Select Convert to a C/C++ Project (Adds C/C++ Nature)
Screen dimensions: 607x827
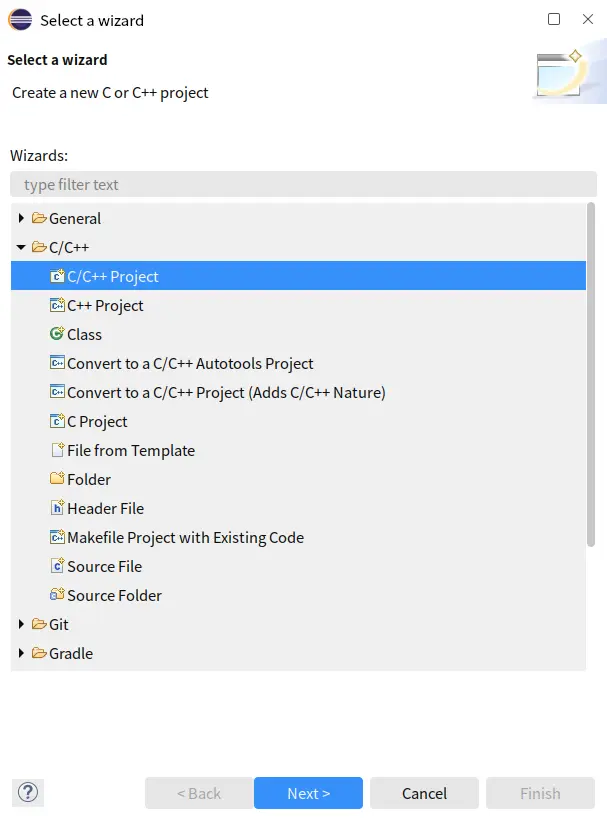[226, 393]
